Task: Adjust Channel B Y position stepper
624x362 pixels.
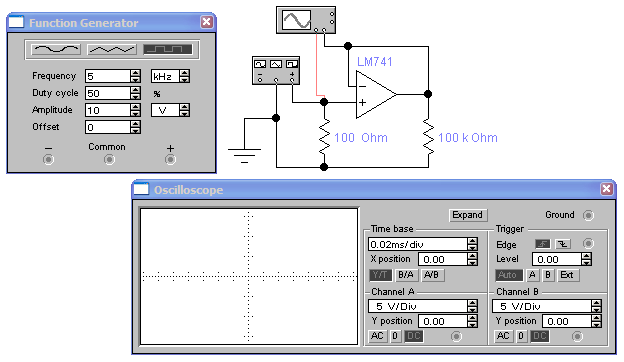Action: (x=596, y=321)
